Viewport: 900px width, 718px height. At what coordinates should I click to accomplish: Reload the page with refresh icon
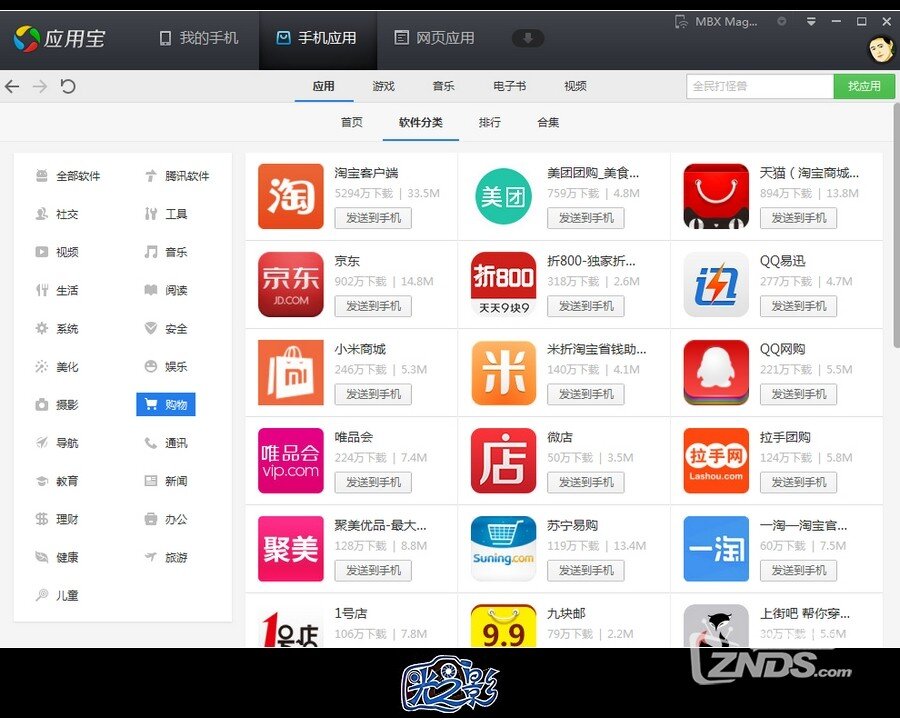[68, 87]
